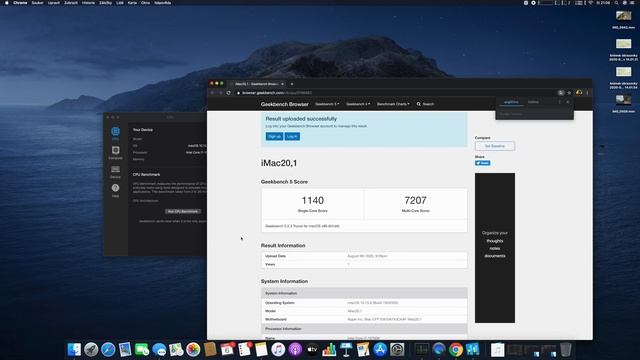Open Spotlight search in the menu bar
The width and height of the screenshot is (640, 360).
tap(616, 3)
